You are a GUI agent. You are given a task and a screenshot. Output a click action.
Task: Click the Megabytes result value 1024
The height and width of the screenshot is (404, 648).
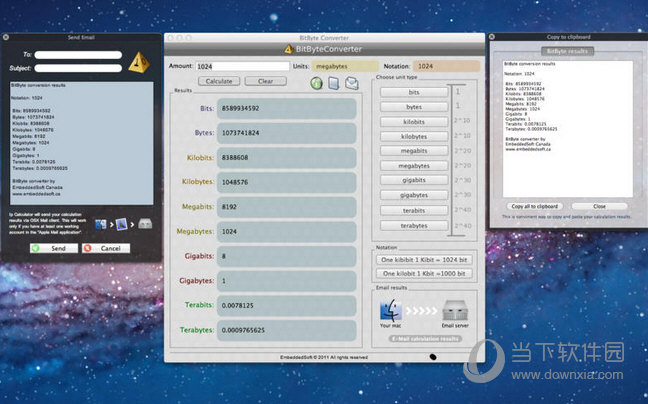point(286,232)
